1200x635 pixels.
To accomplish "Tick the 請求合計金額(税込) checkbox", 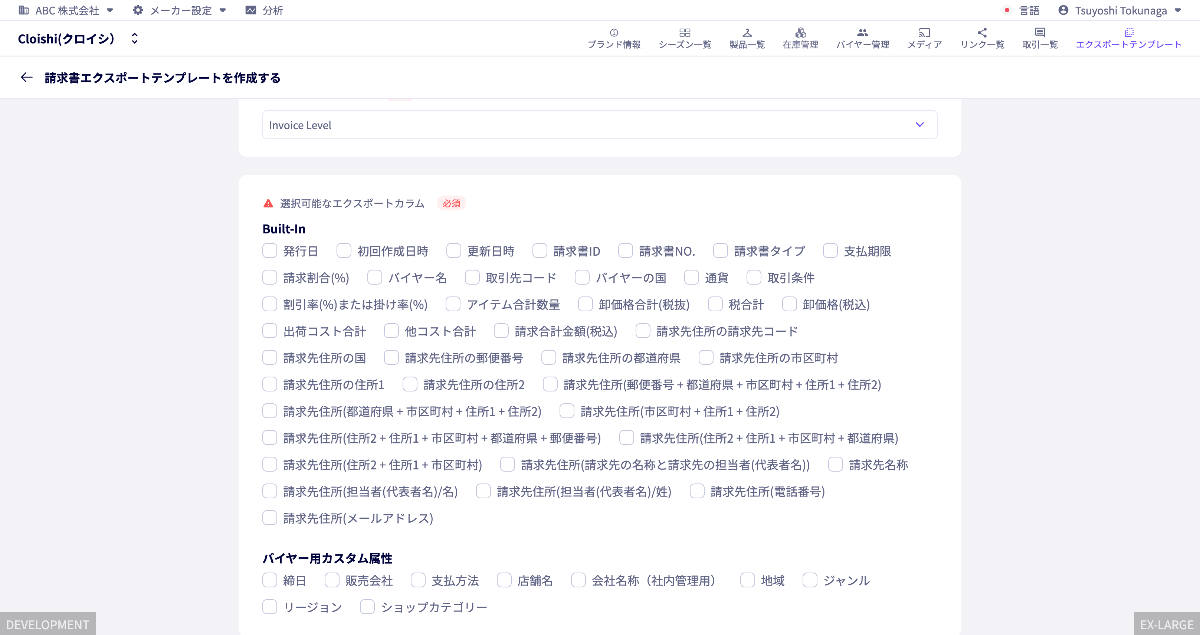I will [x=502, y=331].
